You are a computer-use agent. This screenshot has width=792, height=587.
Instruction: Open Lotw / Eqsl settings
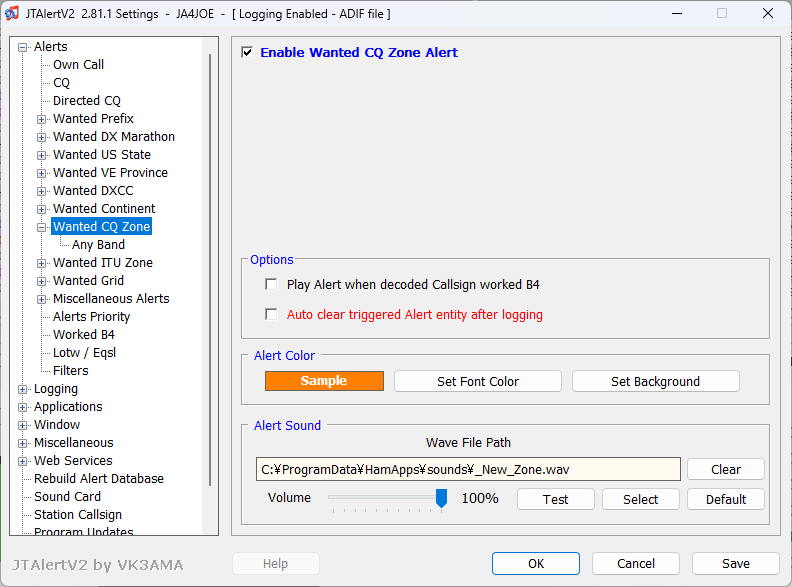coord(84,353)
